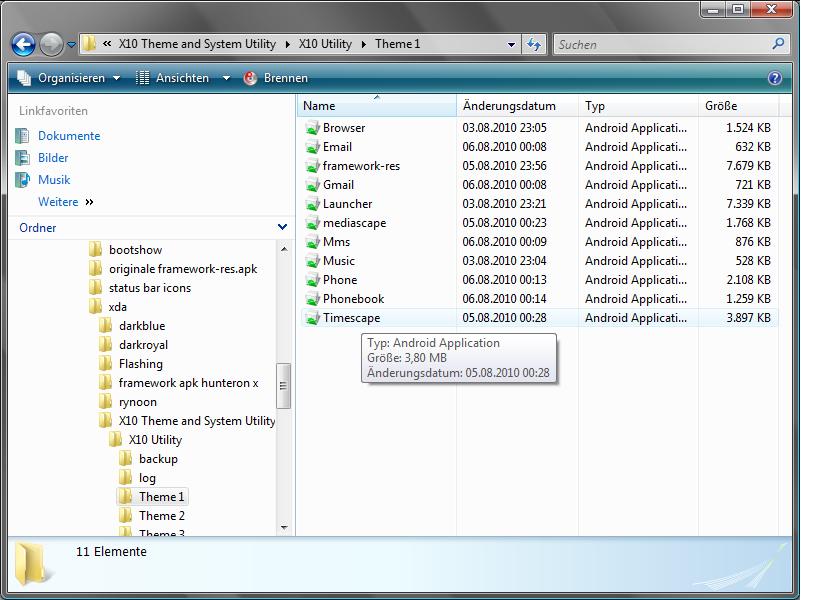The width and height of the screenshot is (840, 600).
Task: Select the Browser apk file icon
Action: point(312,129)
